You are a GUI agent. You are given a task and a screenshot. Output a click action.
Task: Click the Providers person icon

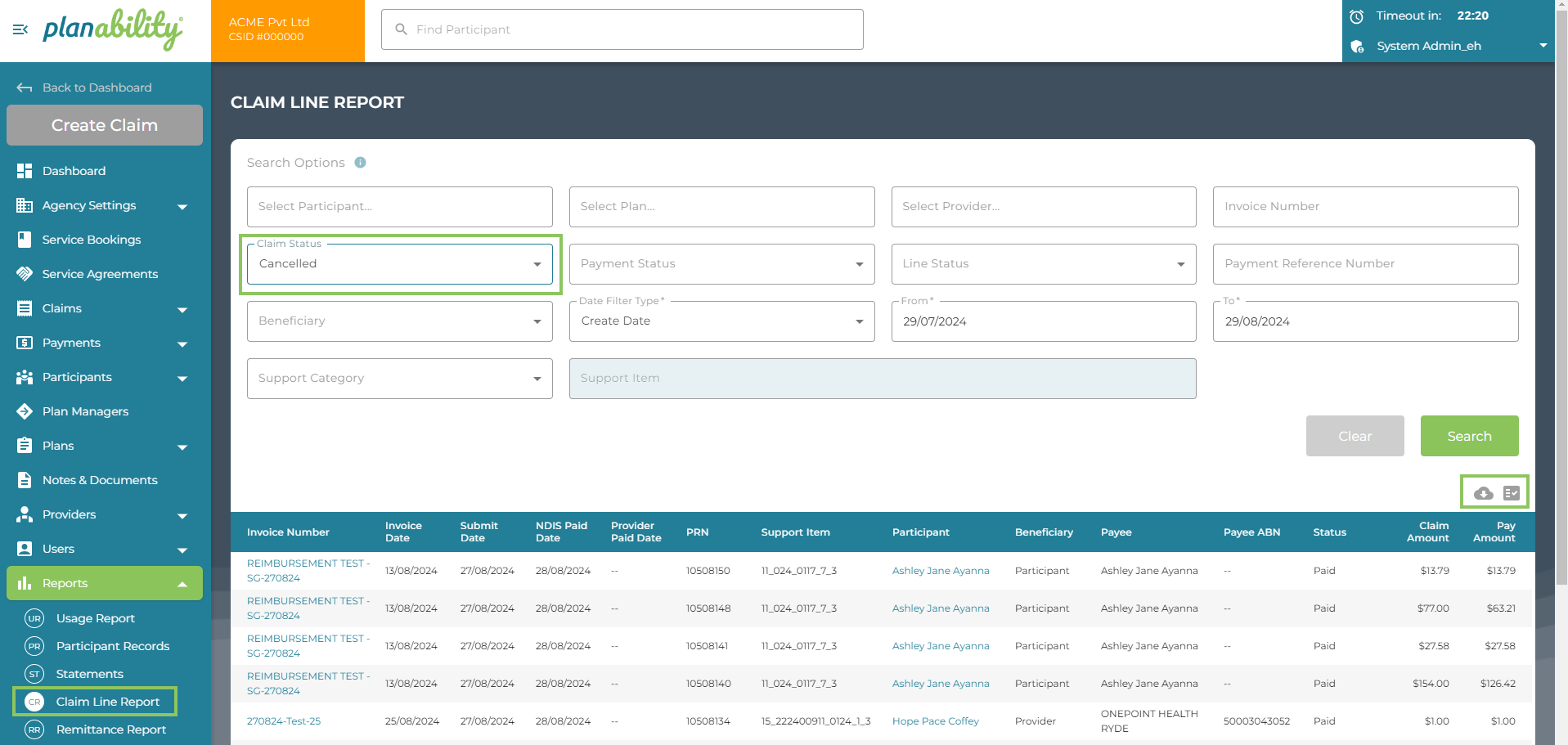point(25,514)
